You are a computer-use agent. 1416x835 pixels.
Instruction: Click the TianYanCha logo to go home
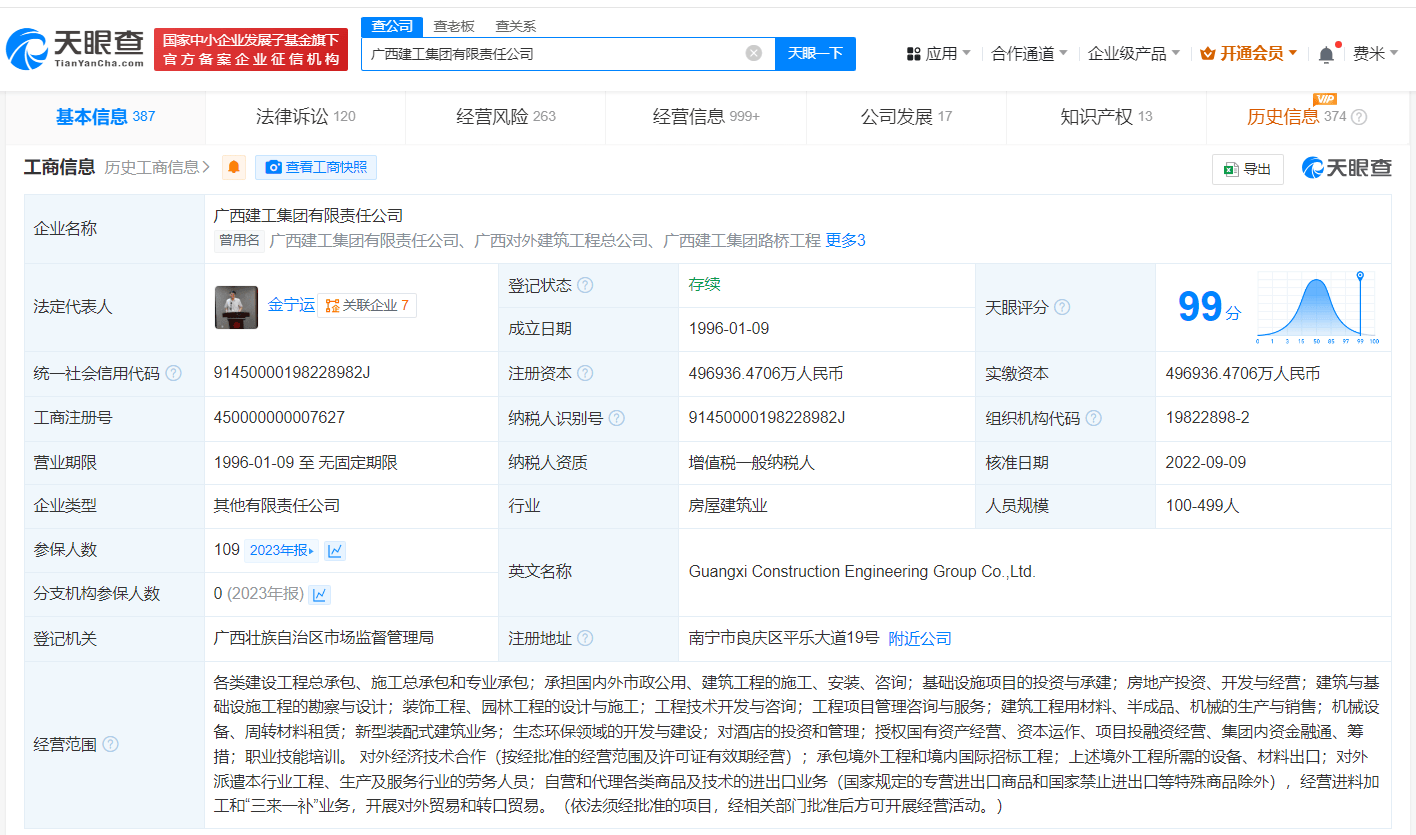click(x=75, y=48)
